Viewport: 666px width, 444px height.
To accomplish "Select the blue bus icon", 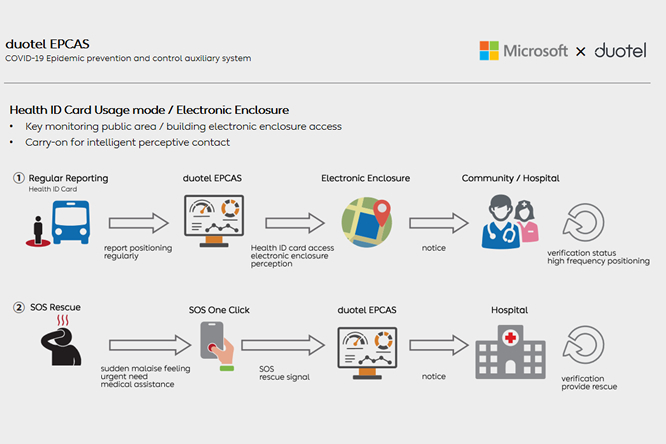I will click(71, 222).
